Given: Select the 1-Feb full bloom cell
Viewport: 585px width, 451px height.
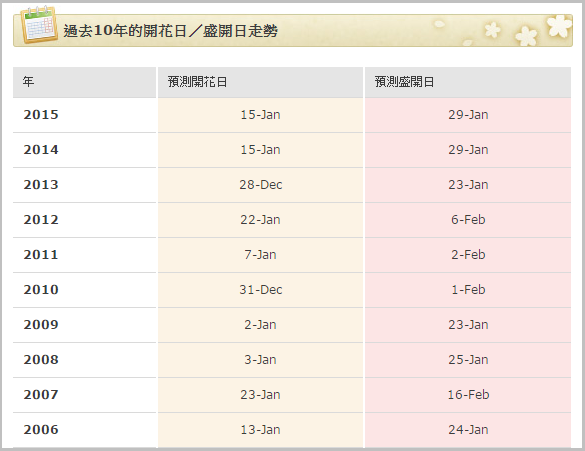Looking at the screenshot, I should click(468, 290).
